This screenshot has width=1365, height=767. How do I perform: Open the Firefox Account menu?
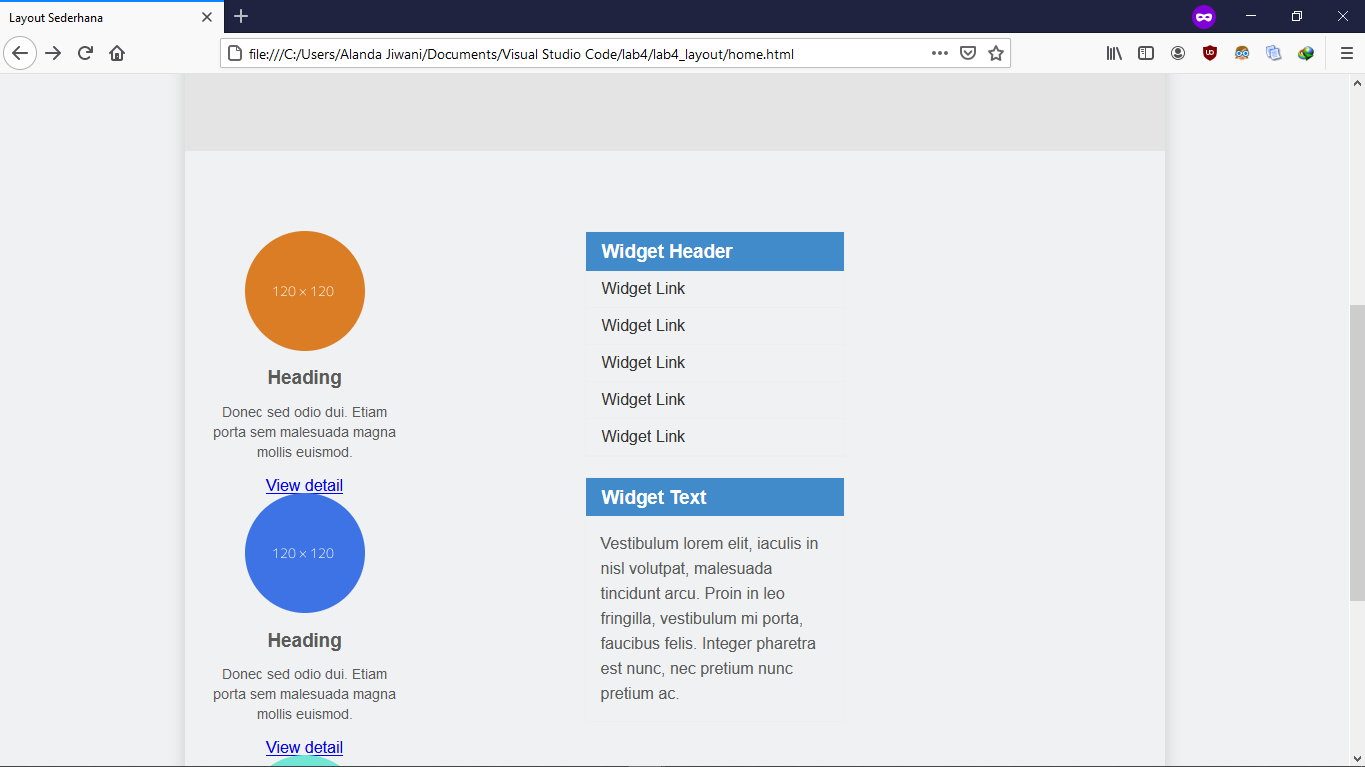tap(1178, 53)
